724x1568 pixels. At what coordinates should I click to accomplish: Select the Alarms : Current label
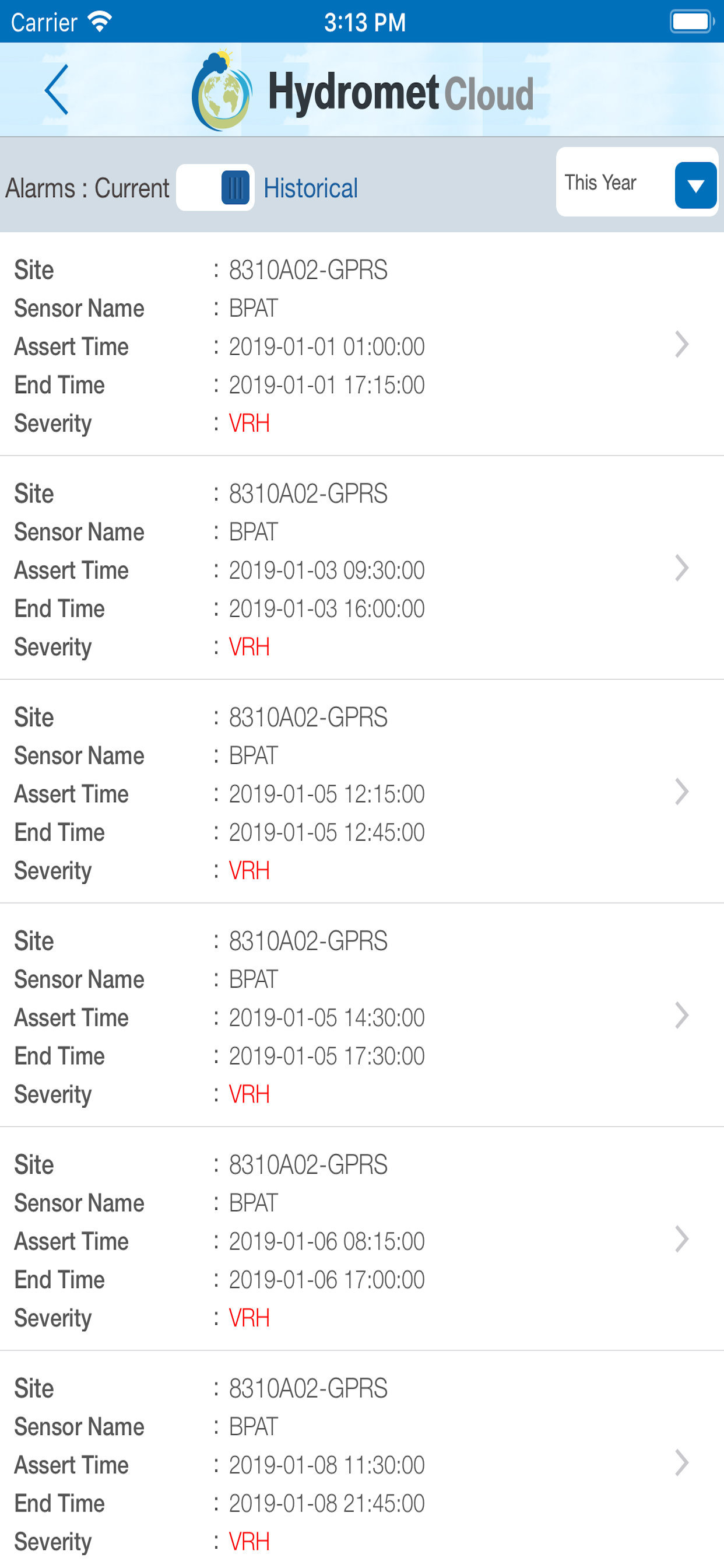pyautogui.click(x=87, y=188)
